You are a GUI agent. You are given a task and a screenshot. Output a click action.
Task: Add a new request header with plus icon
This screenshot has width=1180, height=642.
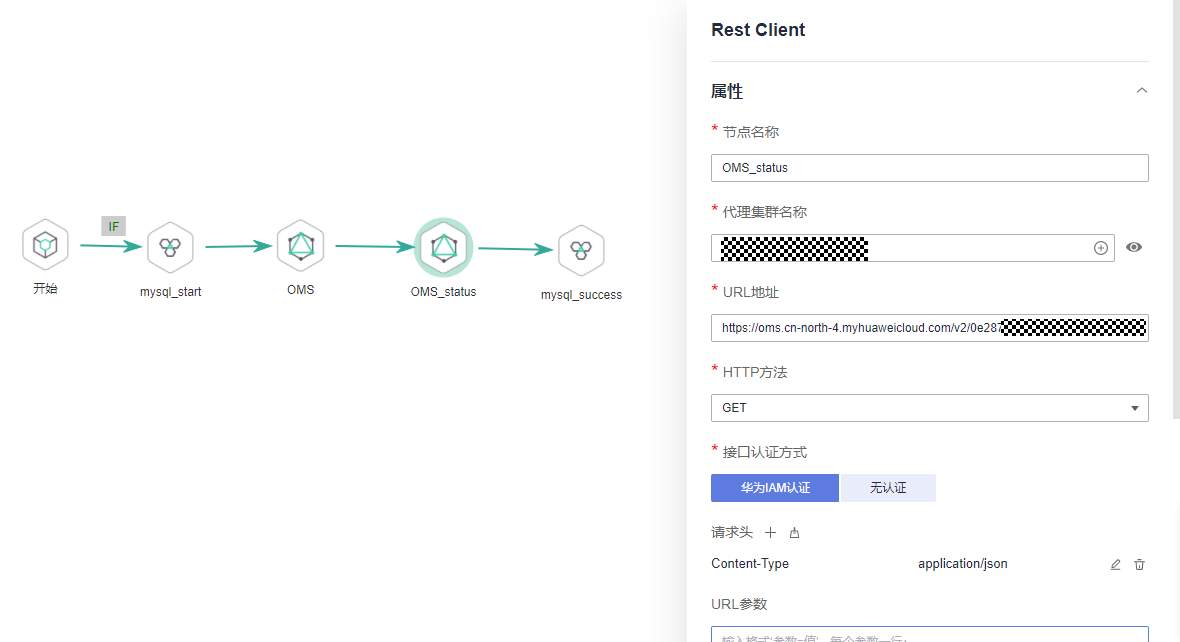(x=771, y=533)
